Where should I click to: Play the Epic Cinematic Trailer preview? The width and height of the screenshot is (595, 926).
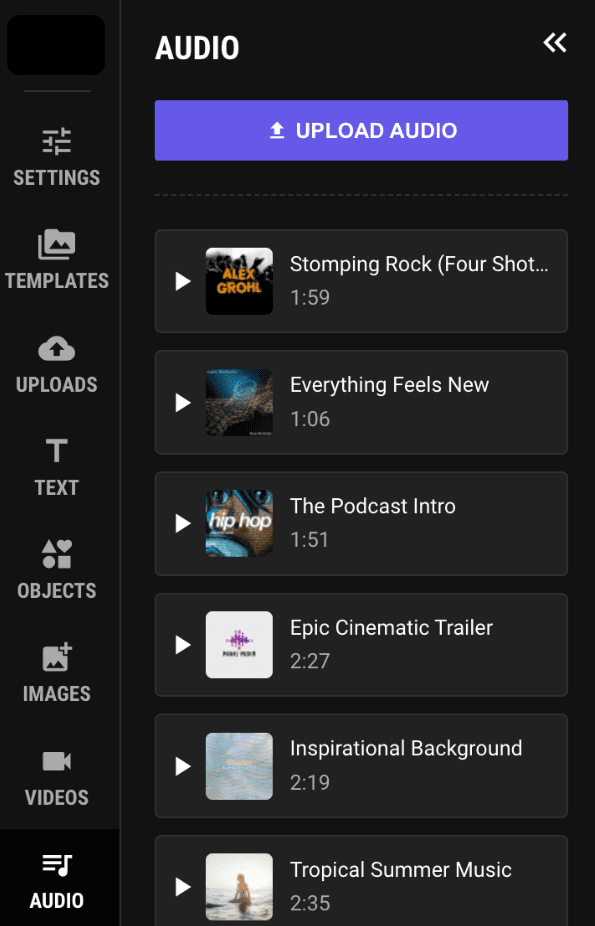click(183, 645)
